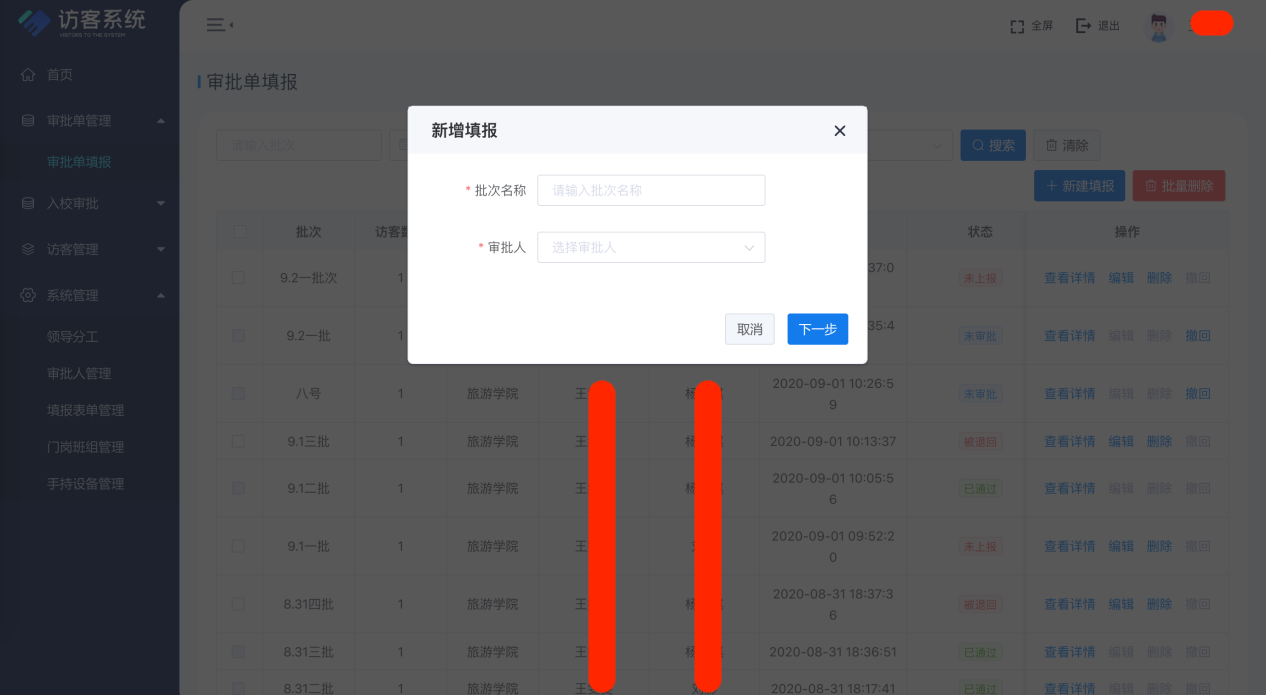The image size is (1266, 695).
Task: Click the 访客系统 logo
Action: [x=82, y=21]
